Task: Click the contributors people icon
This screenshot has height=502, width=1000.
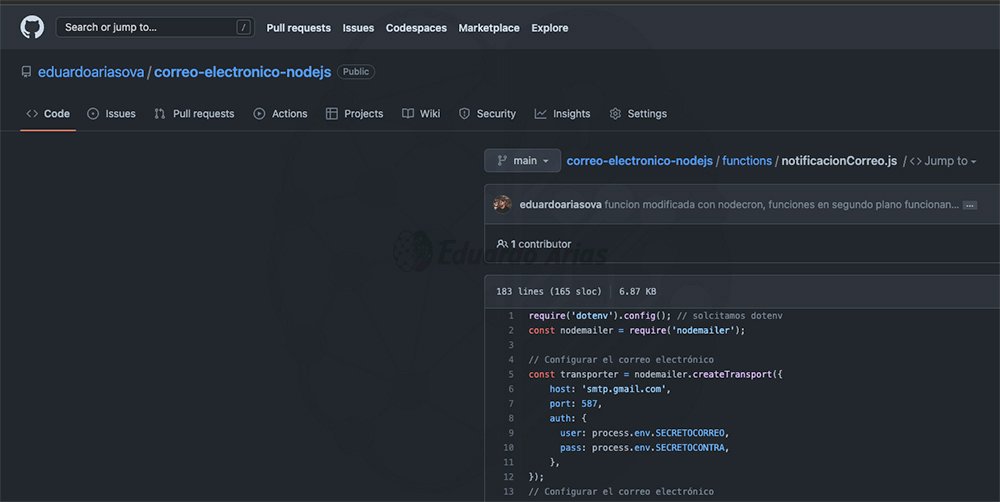Action: click(x=503, y=244)
